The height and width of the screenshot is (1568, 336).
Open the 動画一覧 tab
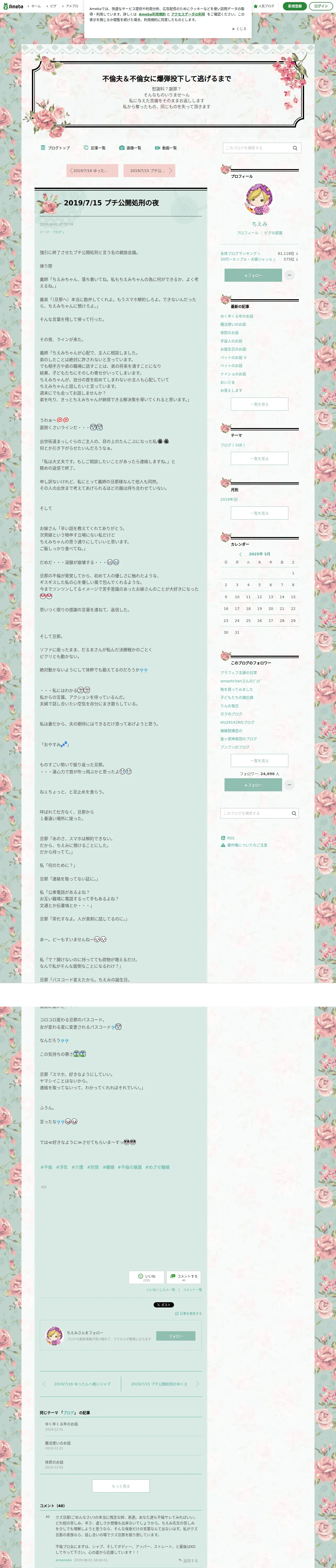(x=166, y=148)
